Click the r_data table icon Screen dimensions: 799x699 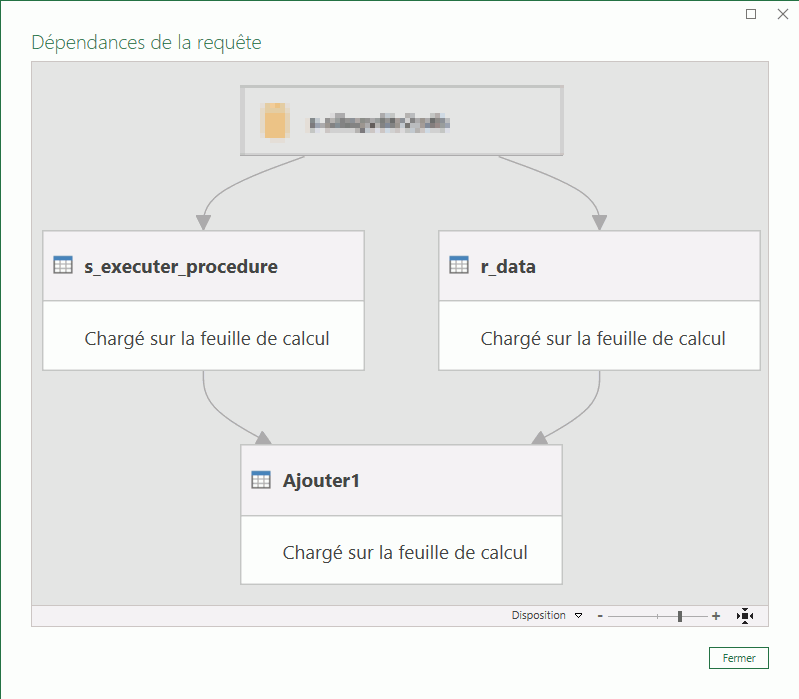[459, 266]
